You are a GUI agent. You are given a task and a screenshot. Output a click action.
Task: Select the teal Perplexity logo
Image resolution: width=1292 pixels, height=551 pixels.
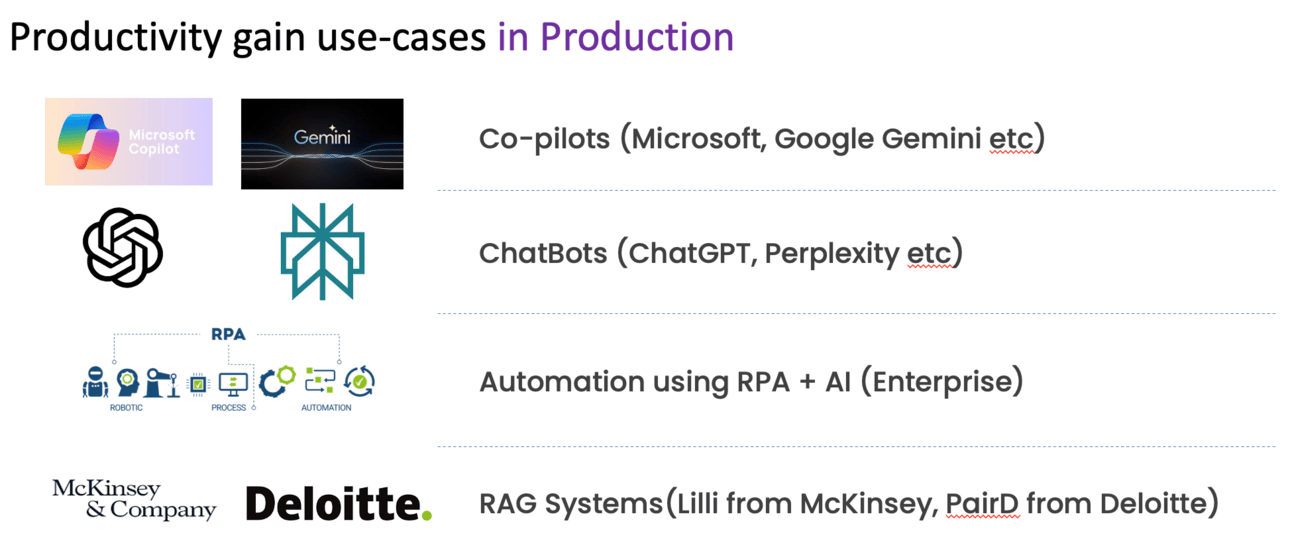click(322, 252)
